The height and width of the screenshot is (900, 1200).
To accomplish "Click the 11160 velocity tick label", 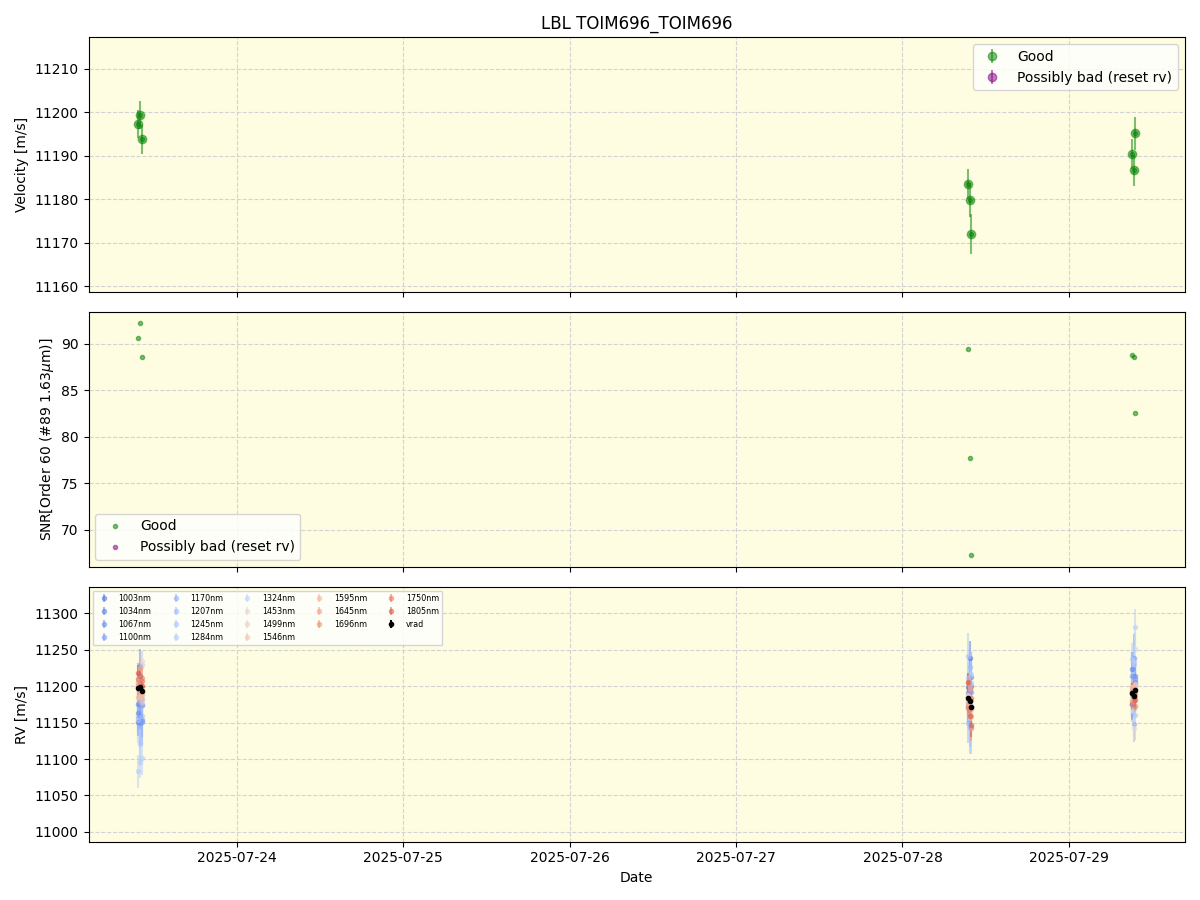I will click(59, 287).
